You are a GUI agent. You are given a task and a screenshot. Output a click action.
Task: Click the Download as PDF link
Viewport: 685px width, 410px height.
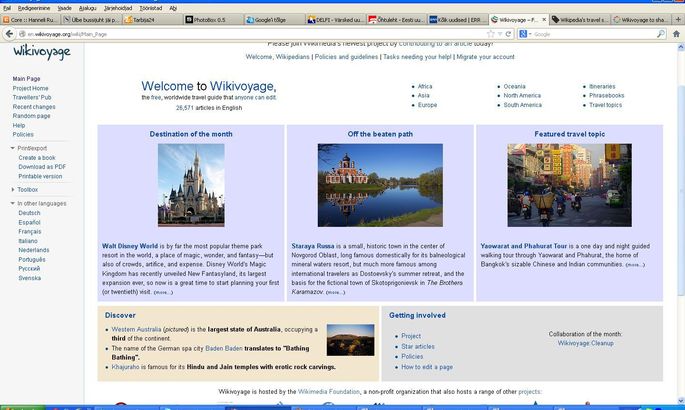click(x=42, y=167)
